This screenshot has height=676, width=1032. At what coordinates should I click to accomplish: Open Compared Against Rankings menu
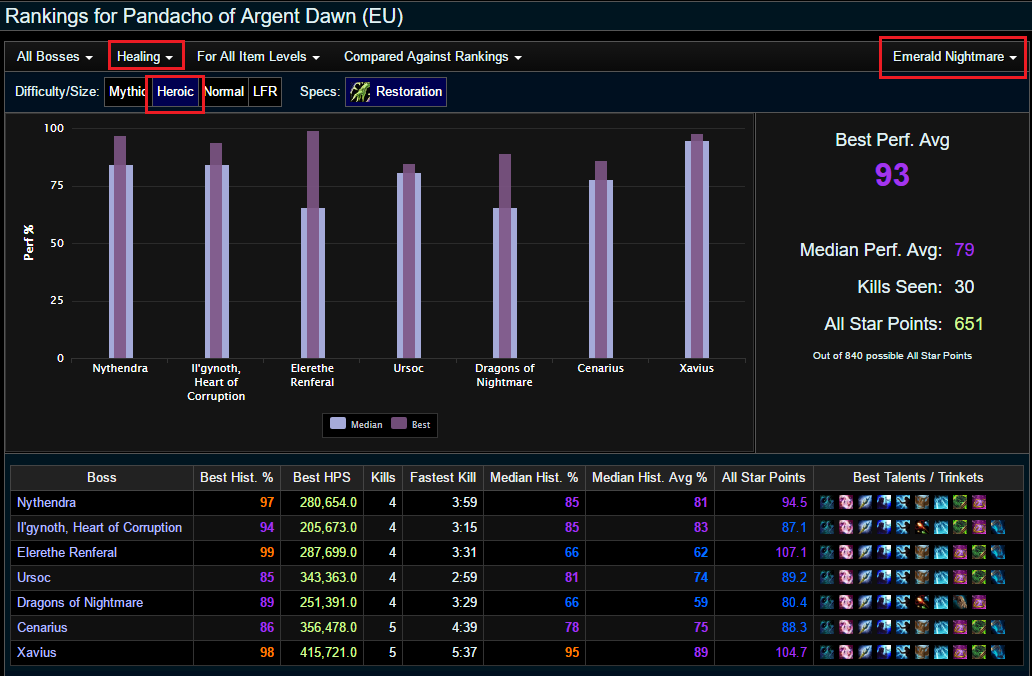tap(432, 57)
